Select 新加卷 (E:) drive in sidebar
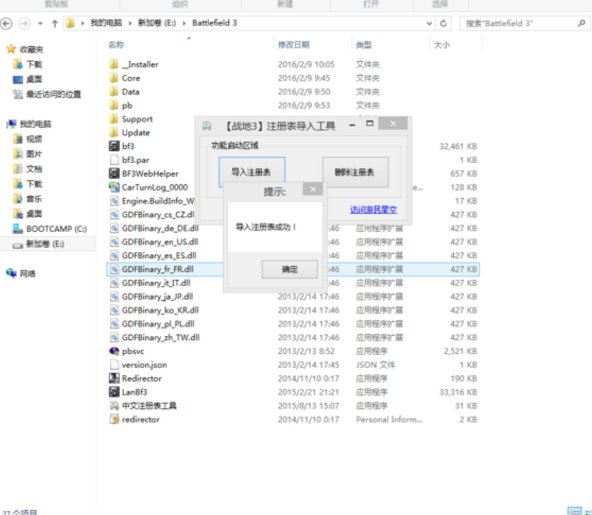 45,244
